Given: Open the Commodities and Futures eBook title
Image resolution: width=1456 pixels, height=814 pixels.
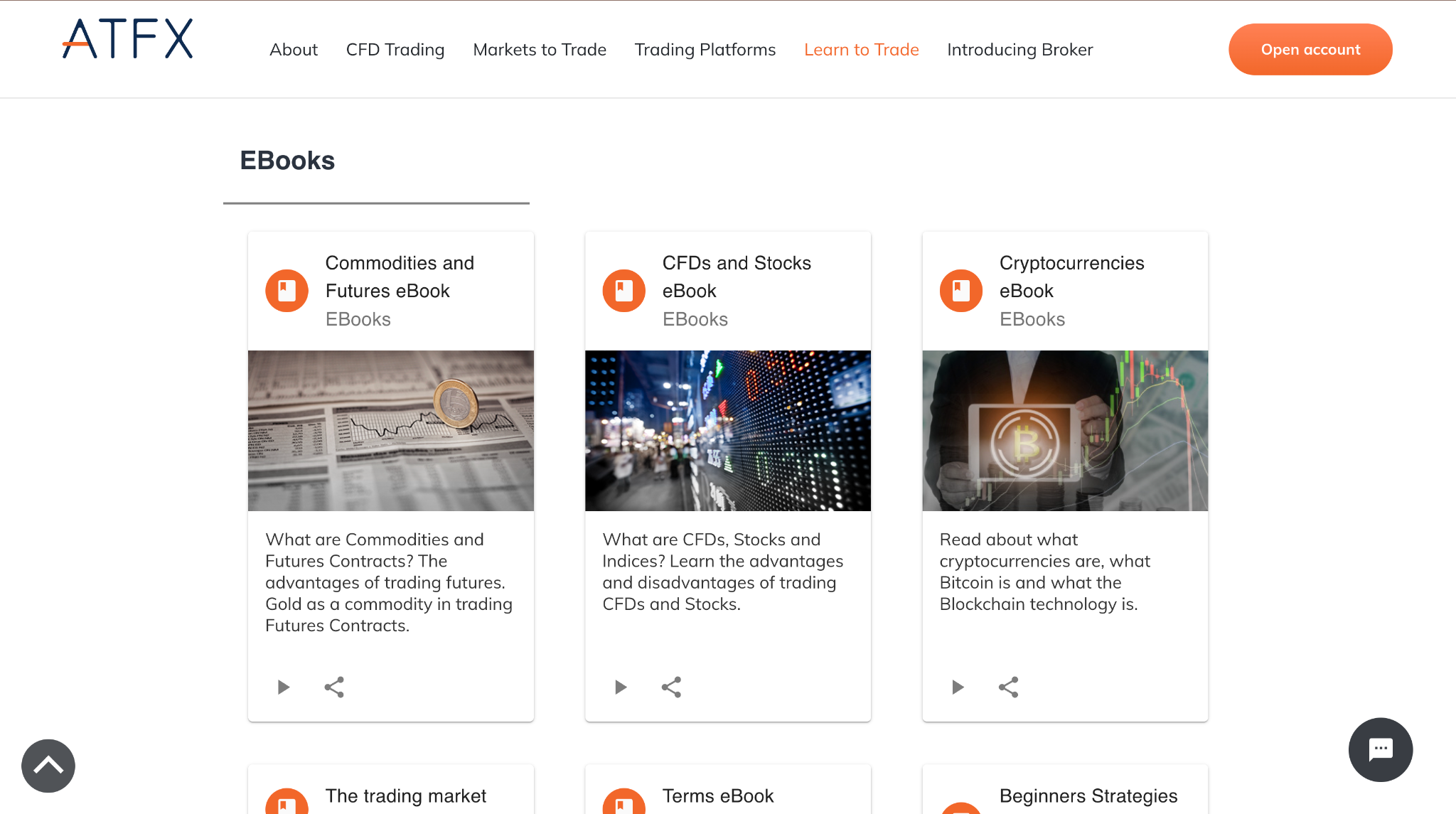Looking at the screenshot, I should coord(400,277).
